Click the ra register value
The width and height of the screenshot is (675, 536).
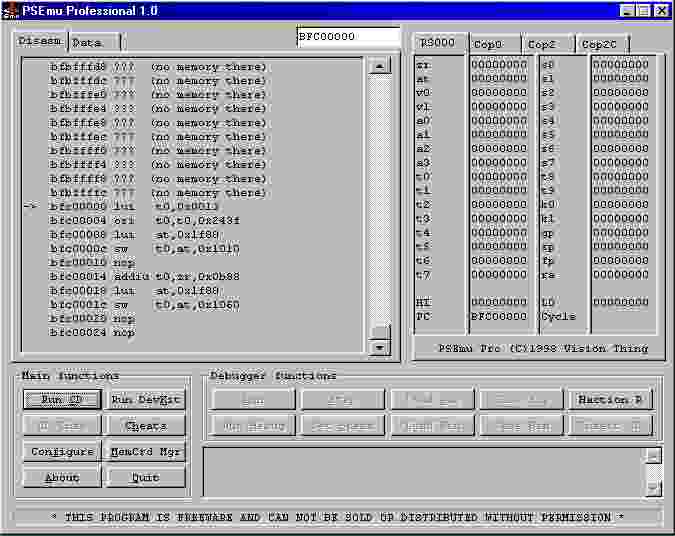click(x=621, y=275)
